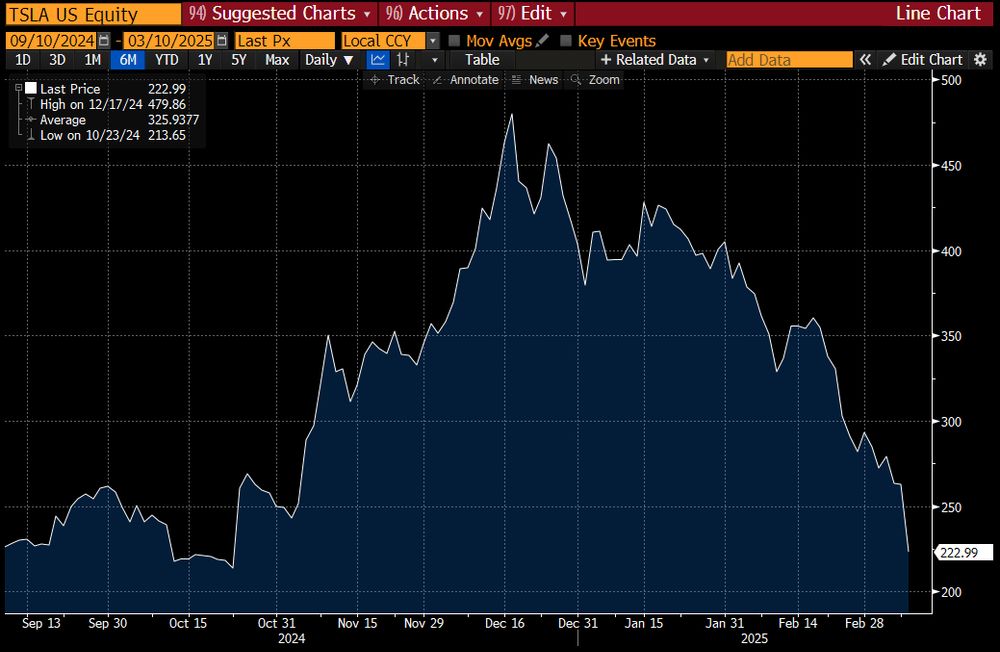Screen dimensions: 1000x652
Task: Collapse the legend box toggle
Action: pyautogui.click(x=18, y=88)
